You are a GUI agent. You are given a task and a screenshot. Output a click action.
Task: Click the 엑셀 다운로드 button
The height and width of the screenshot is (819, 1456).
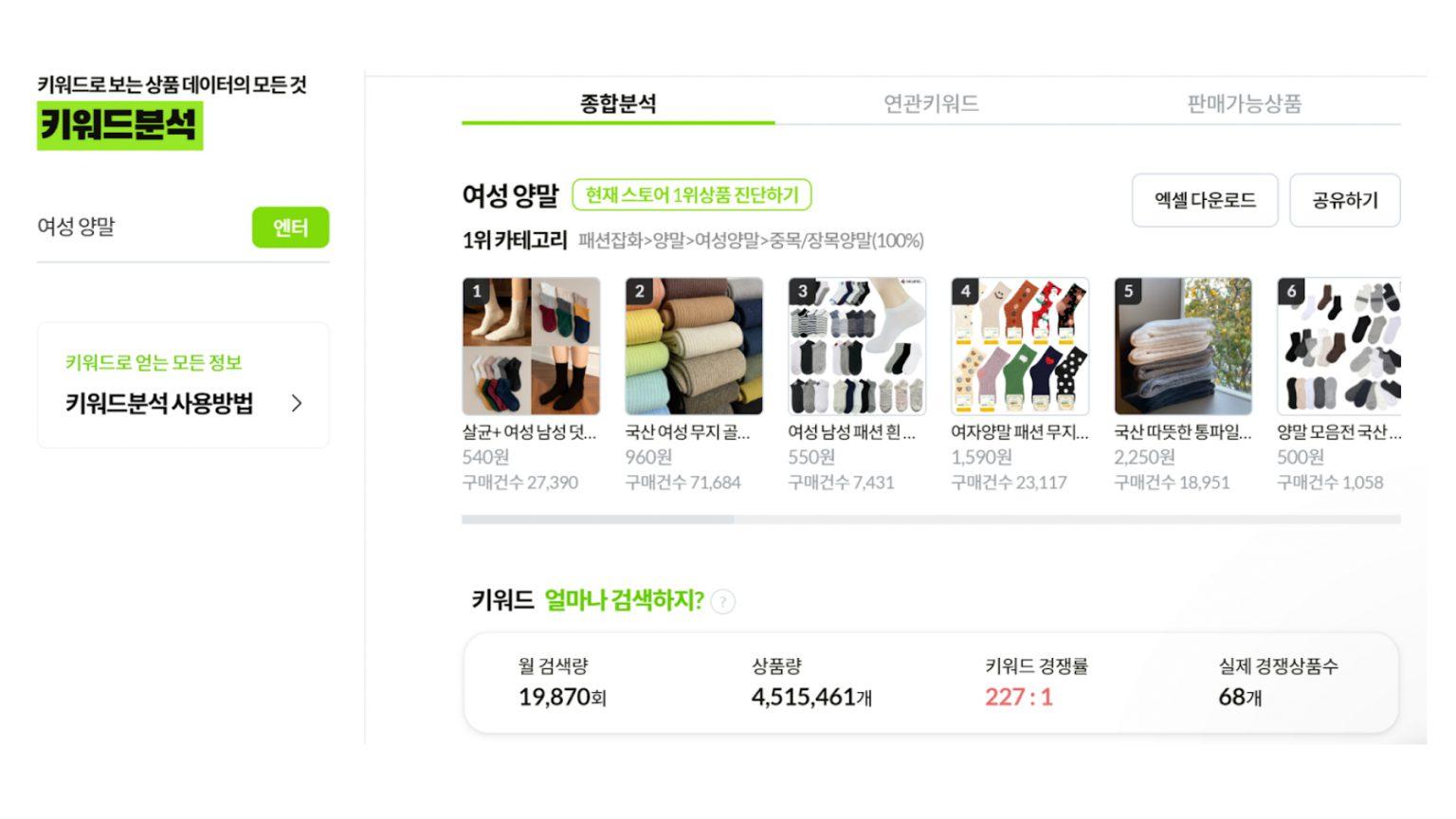tap(1205, 200)
